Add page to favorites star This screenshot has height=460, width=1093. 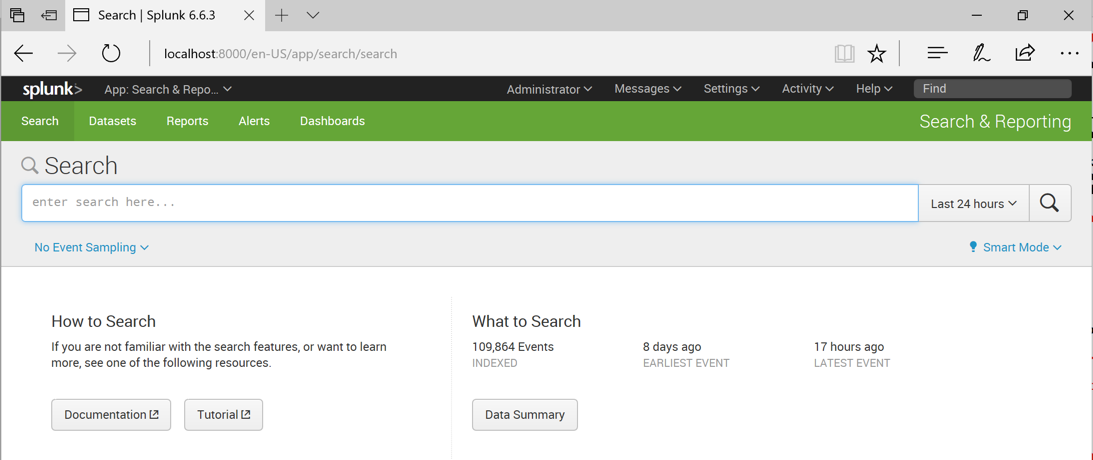[x=877, y=54]
